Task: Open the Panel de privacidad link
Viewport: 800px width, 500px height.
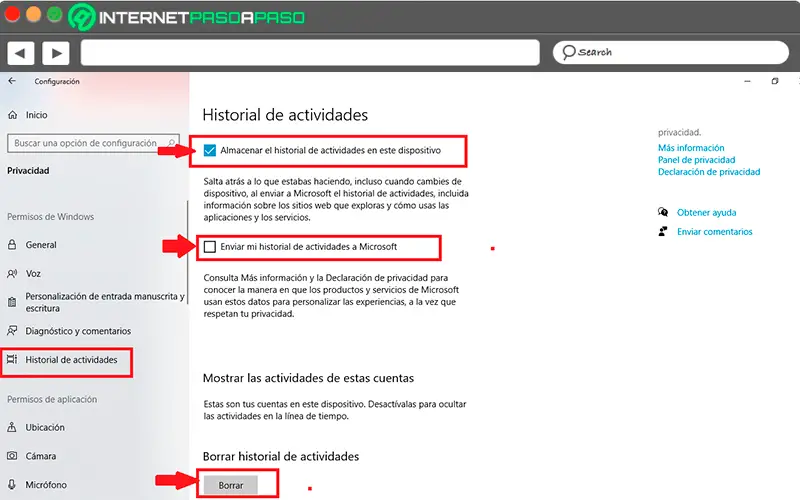Action: 696,160
